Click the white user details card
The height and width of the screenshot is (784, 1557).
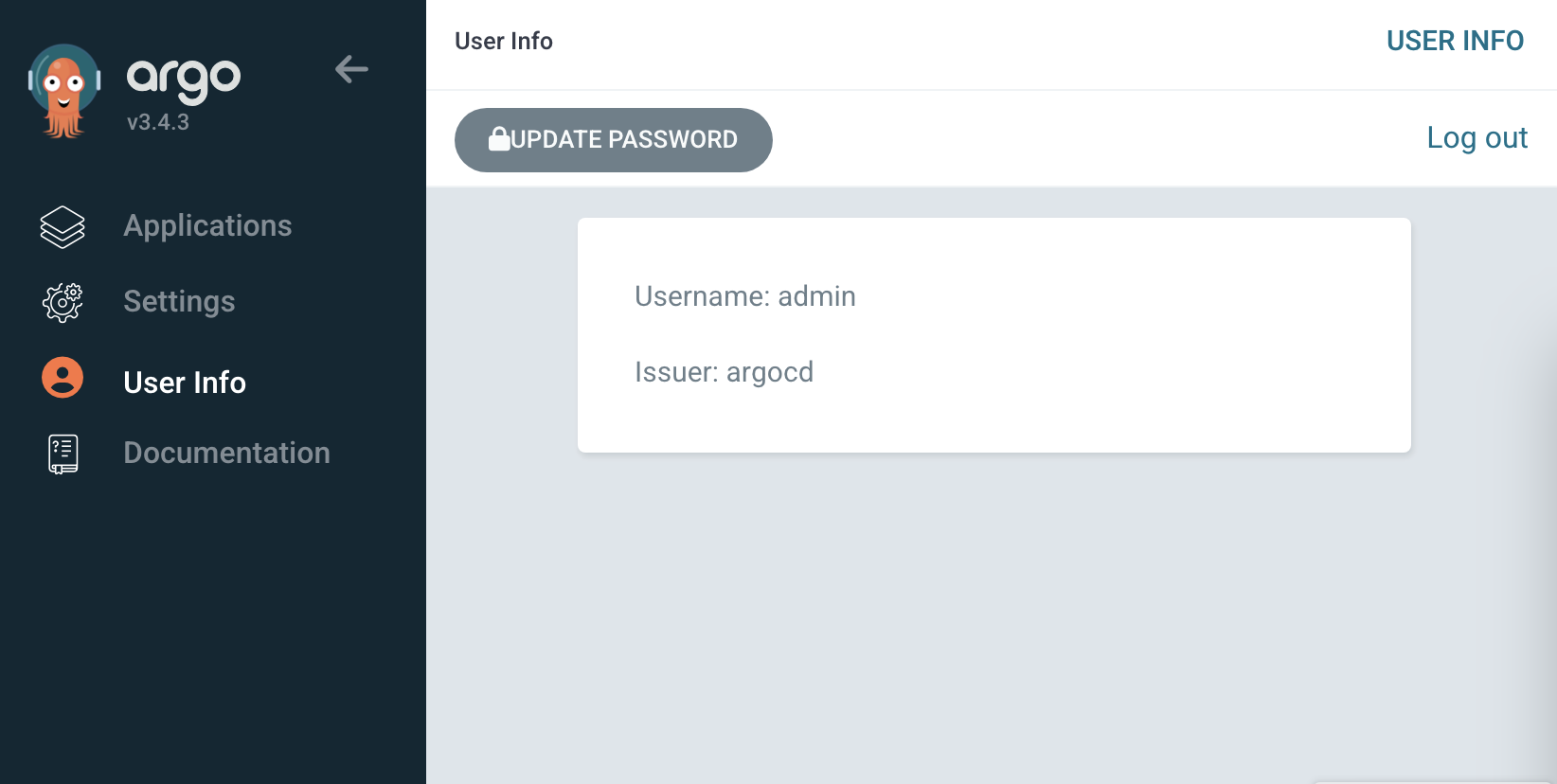pyautogui.click(x=994, y=335)
